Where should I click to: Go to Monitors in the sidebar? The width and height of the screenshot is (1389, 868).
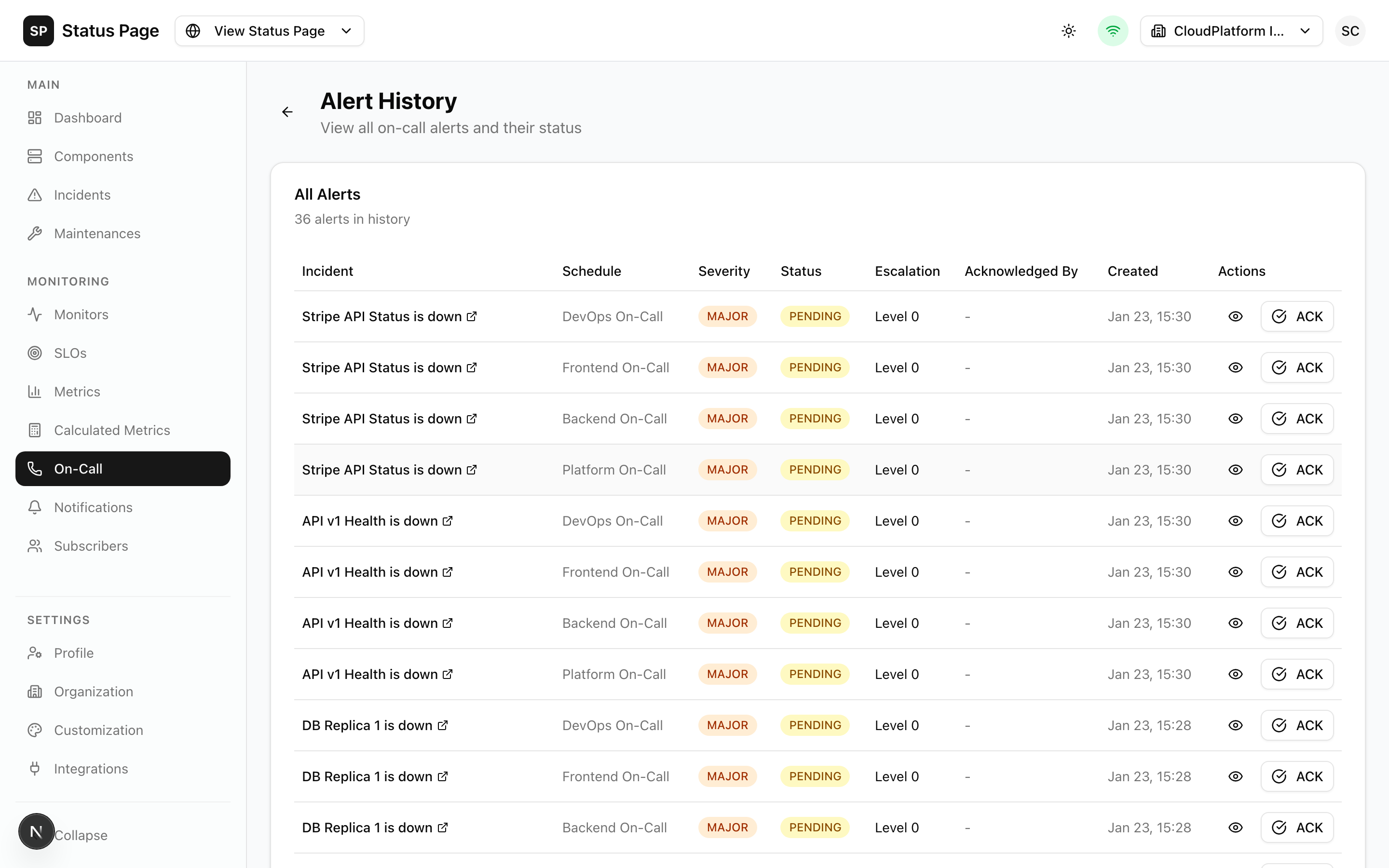81,314
